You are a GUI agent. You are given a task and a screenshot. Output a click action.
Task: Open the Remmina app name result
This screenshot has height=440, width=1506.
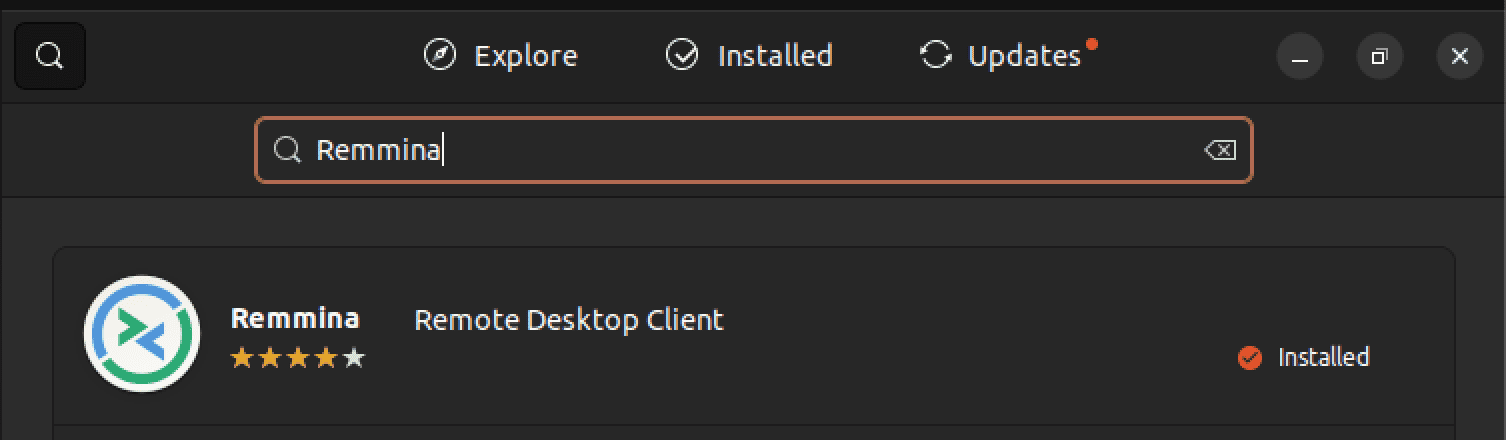coord(295,319)
